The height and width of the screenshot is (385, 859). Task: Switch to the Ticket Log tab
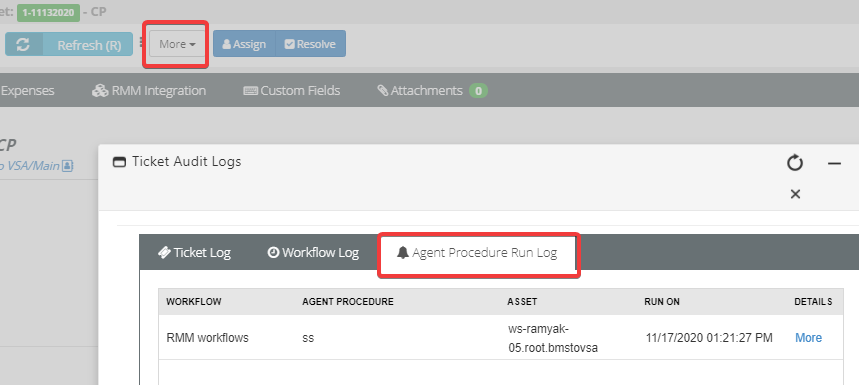[x=194, y=252]
